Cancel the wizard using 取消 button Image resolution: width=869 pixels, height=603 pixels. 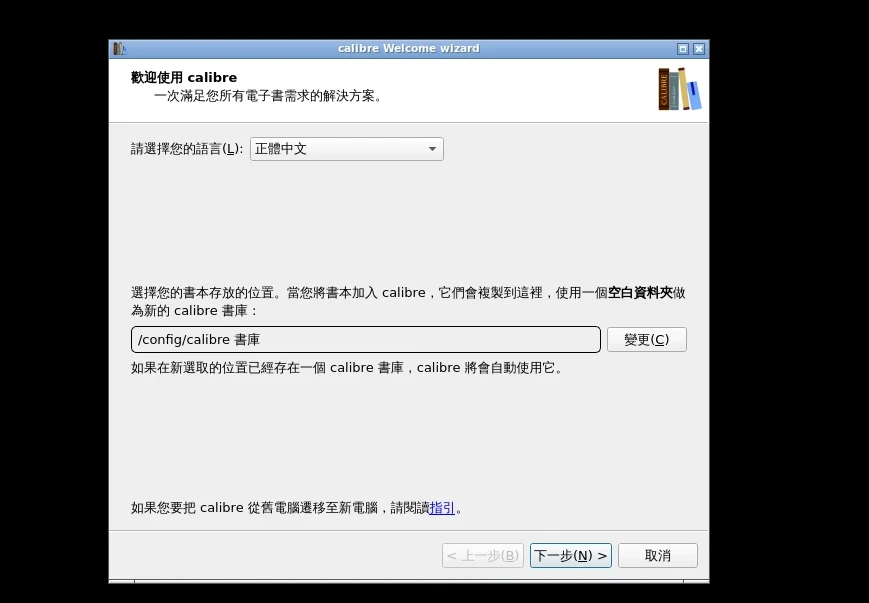pos(657,555)
